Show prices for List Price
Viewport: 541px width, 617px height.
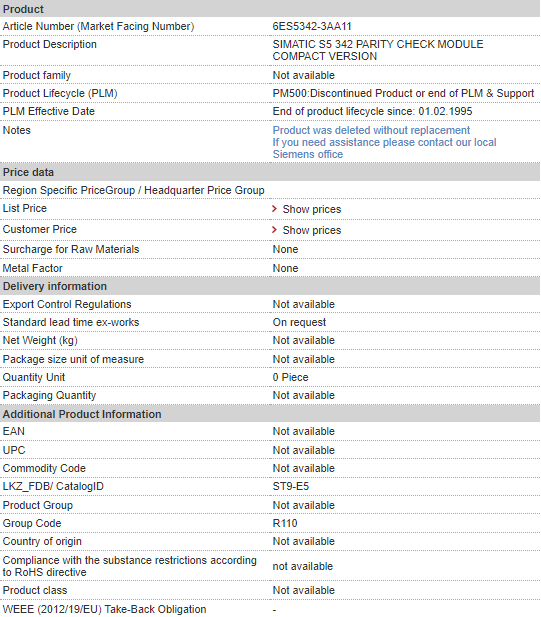pos(312,209)
